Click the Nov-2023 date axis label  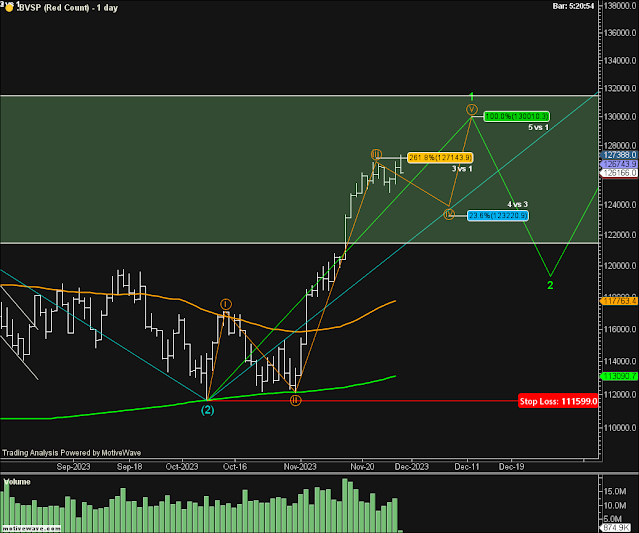pos(300,467)
